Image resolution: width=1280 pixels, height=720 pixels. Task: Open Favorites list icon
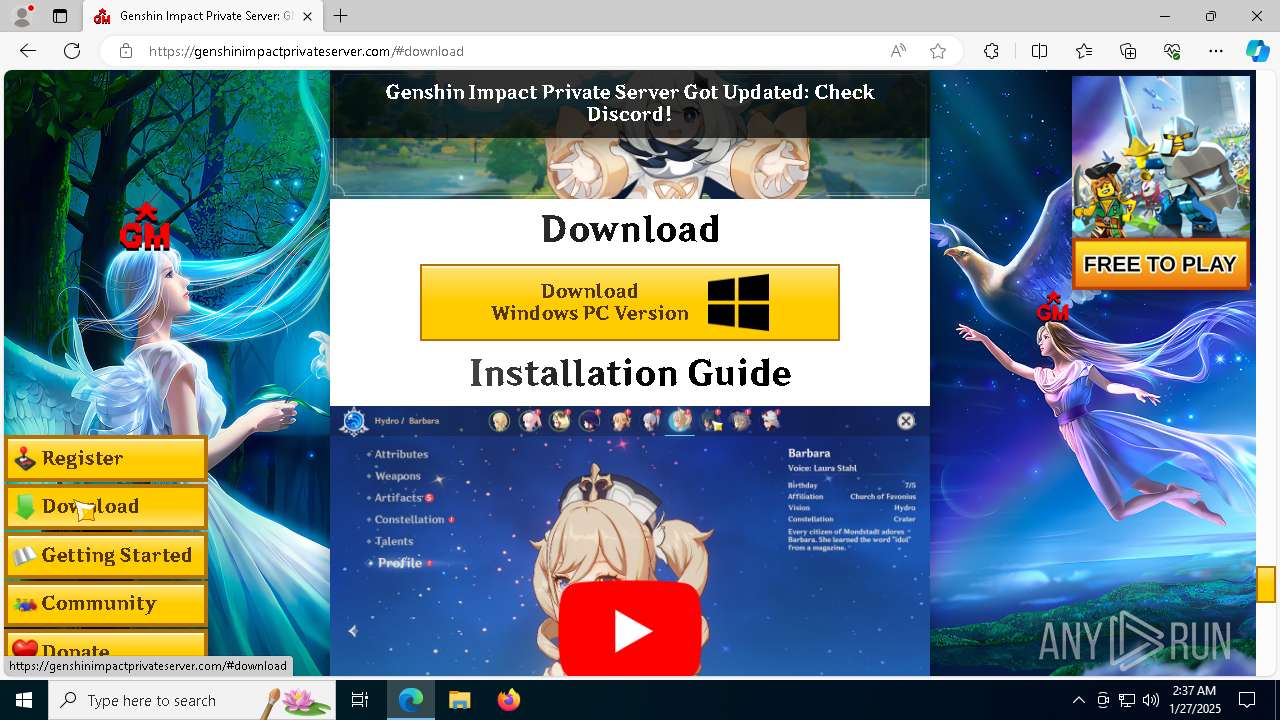coord(1084,51)
